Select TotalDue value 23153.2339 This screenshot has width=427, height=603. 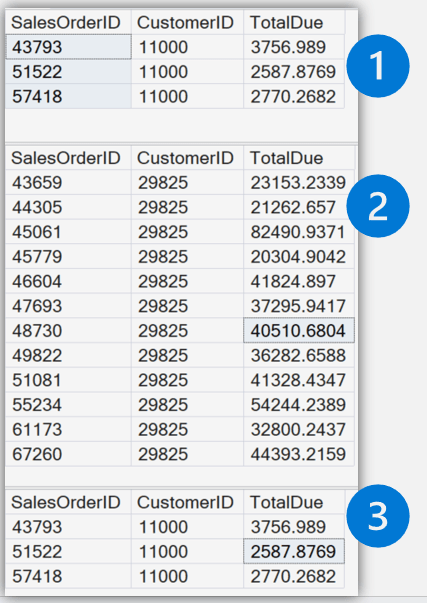click(299, 182)
